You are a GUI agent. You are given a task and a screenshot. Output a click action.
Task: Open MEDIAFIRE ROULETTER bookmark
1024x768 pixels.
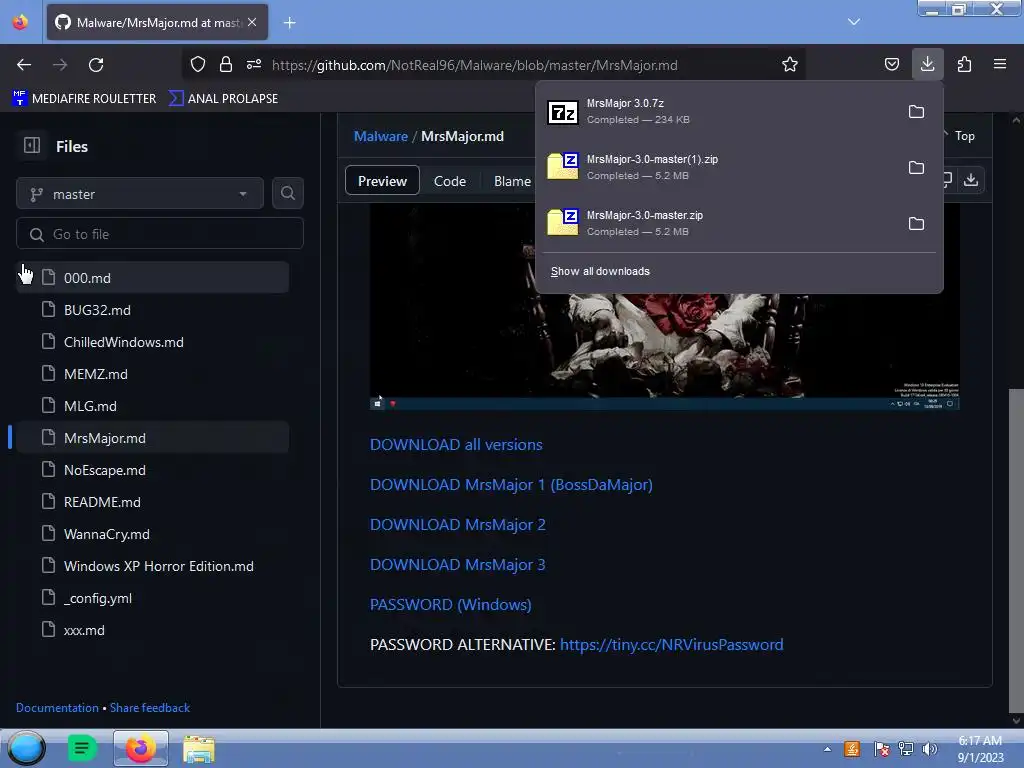(85, 98)
